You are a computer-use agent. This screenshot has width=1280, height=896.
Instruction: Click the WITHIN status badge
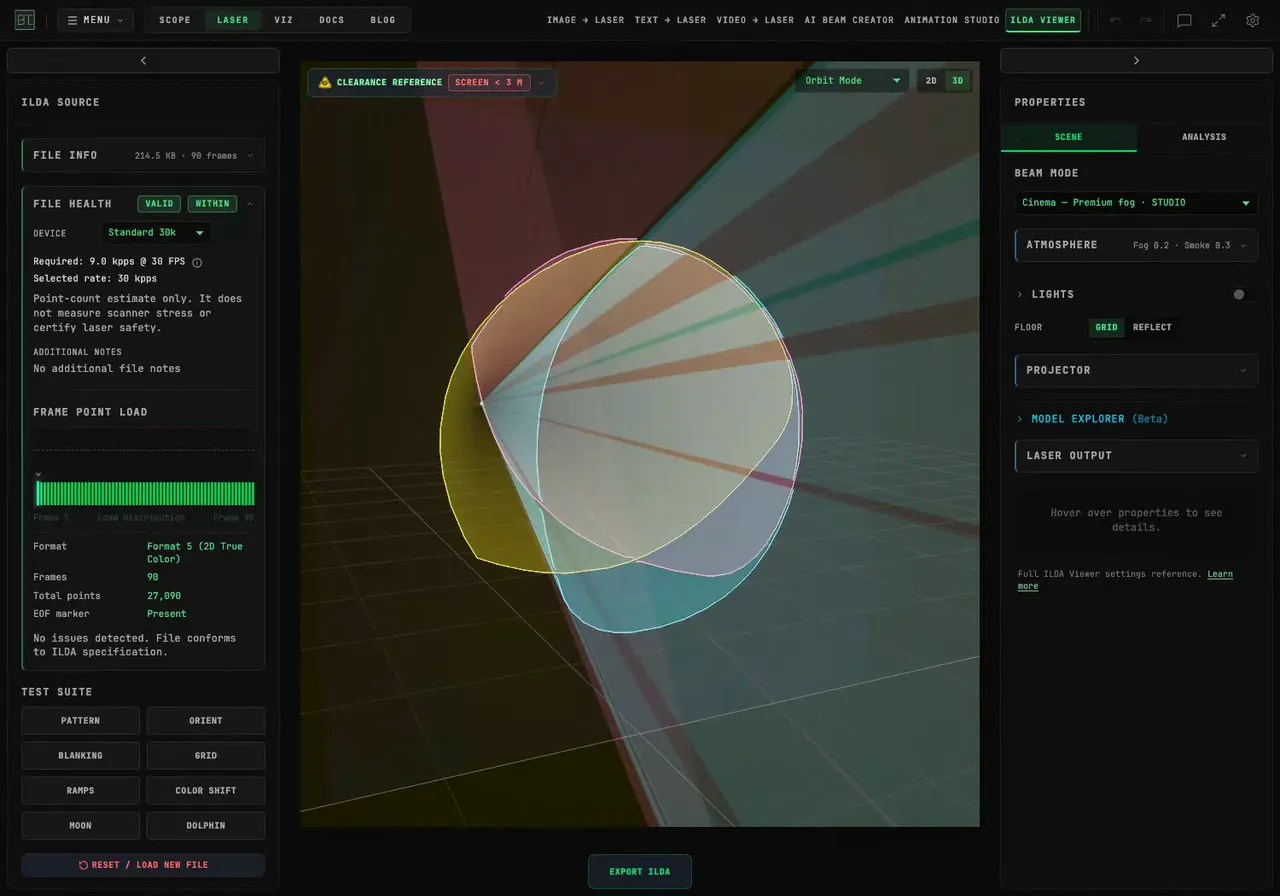coord(212,204)
